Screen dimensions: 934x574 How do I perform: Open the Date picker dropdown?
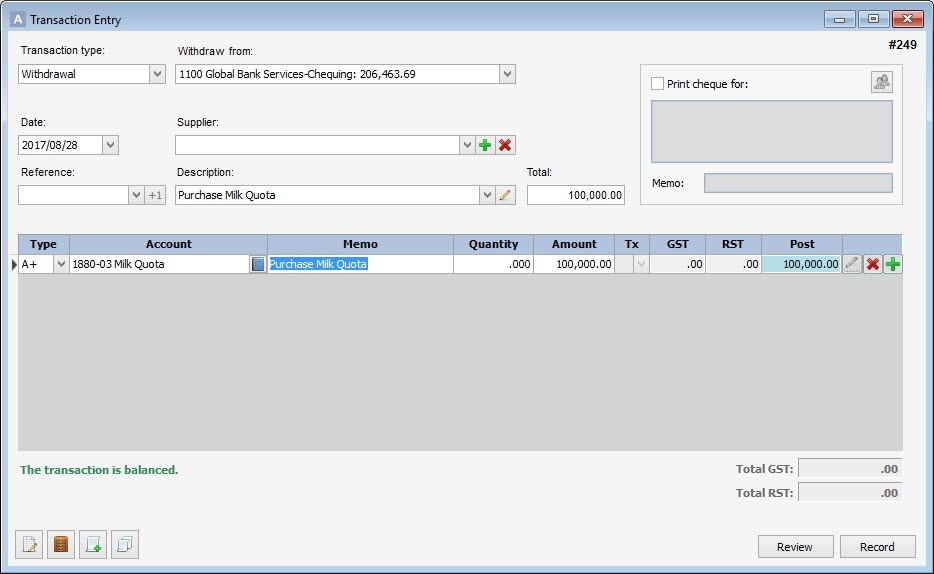110,145
